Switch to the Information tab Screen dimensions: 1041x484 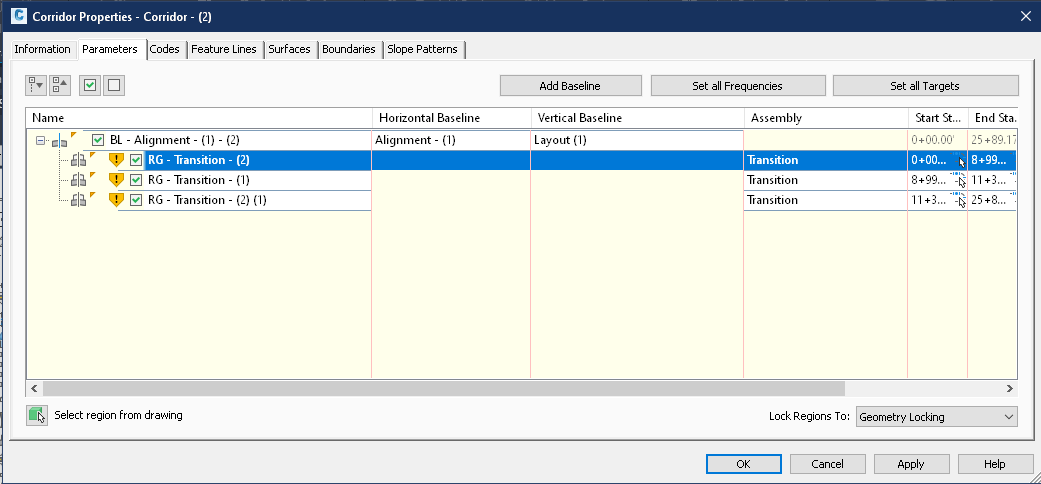42,49
